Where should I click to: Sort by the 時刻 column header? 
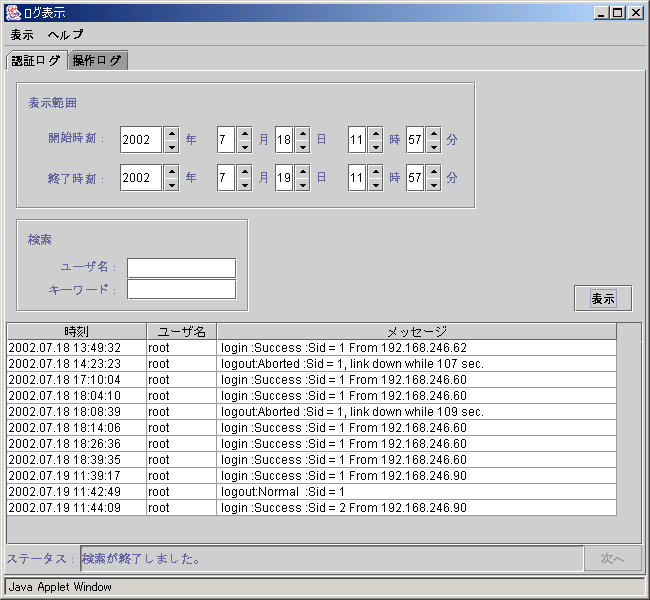click(x=76, y=331)
